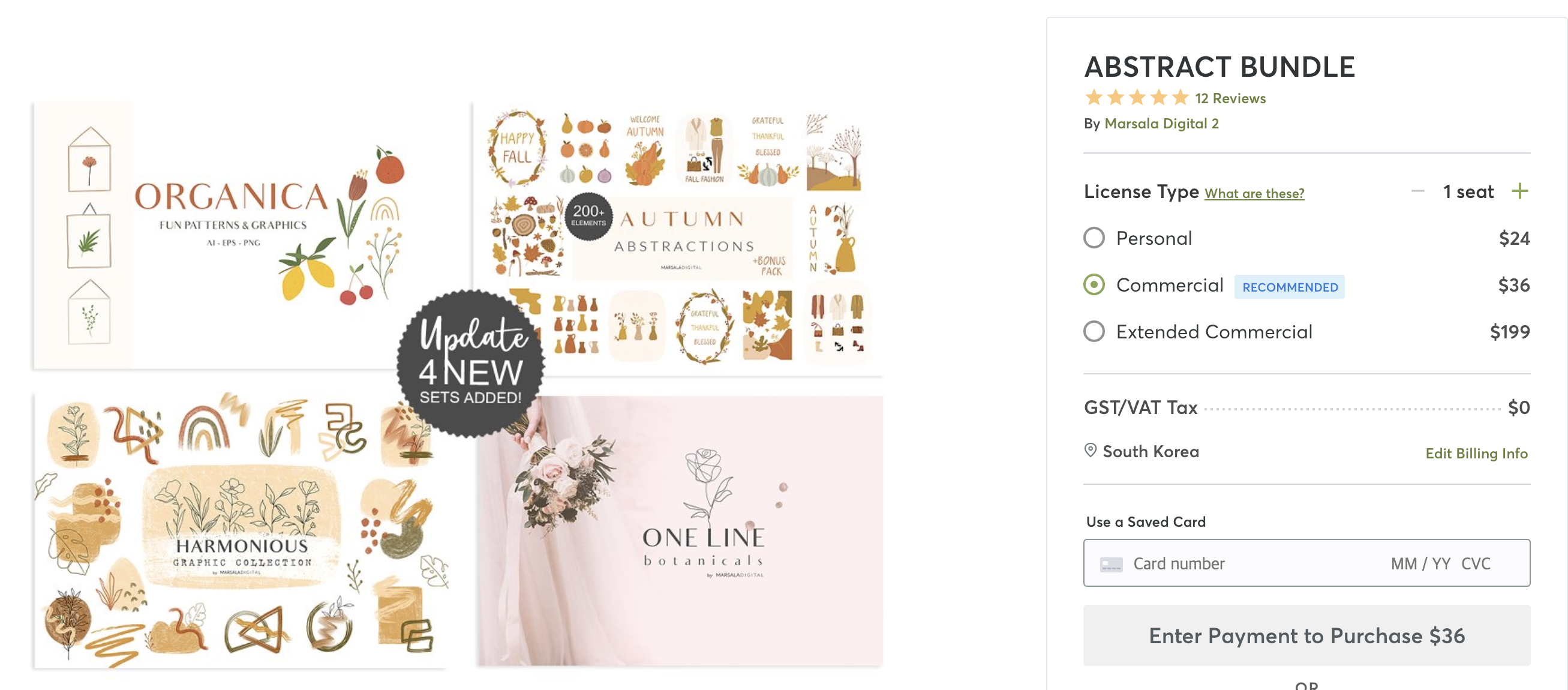Choose Extended Commercial license
1568x690 pixels.
tap(1094, 331)
